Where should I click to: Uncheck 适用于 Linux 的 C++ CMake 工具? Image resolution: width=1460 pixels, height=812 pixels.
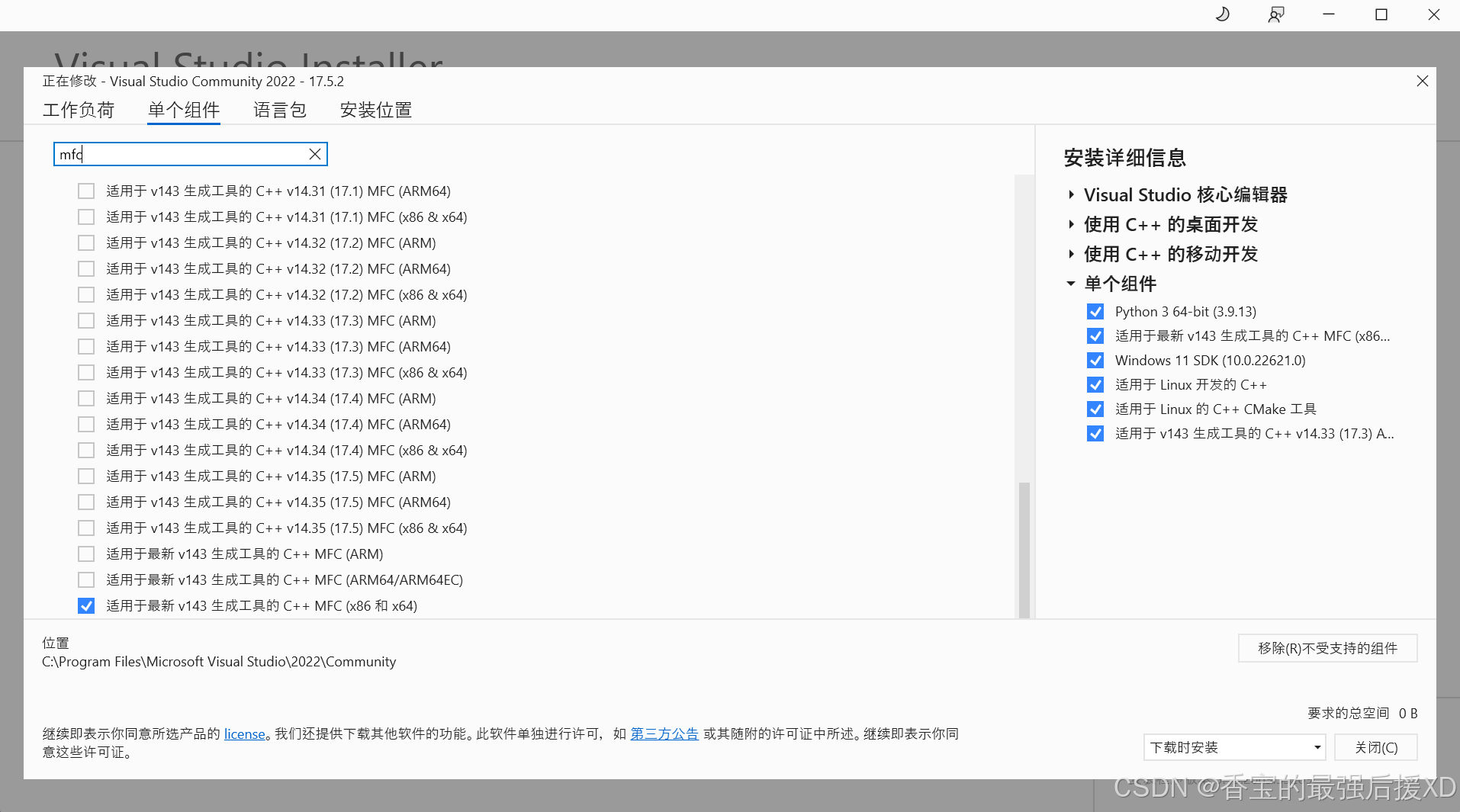(x=1095, y=409)
